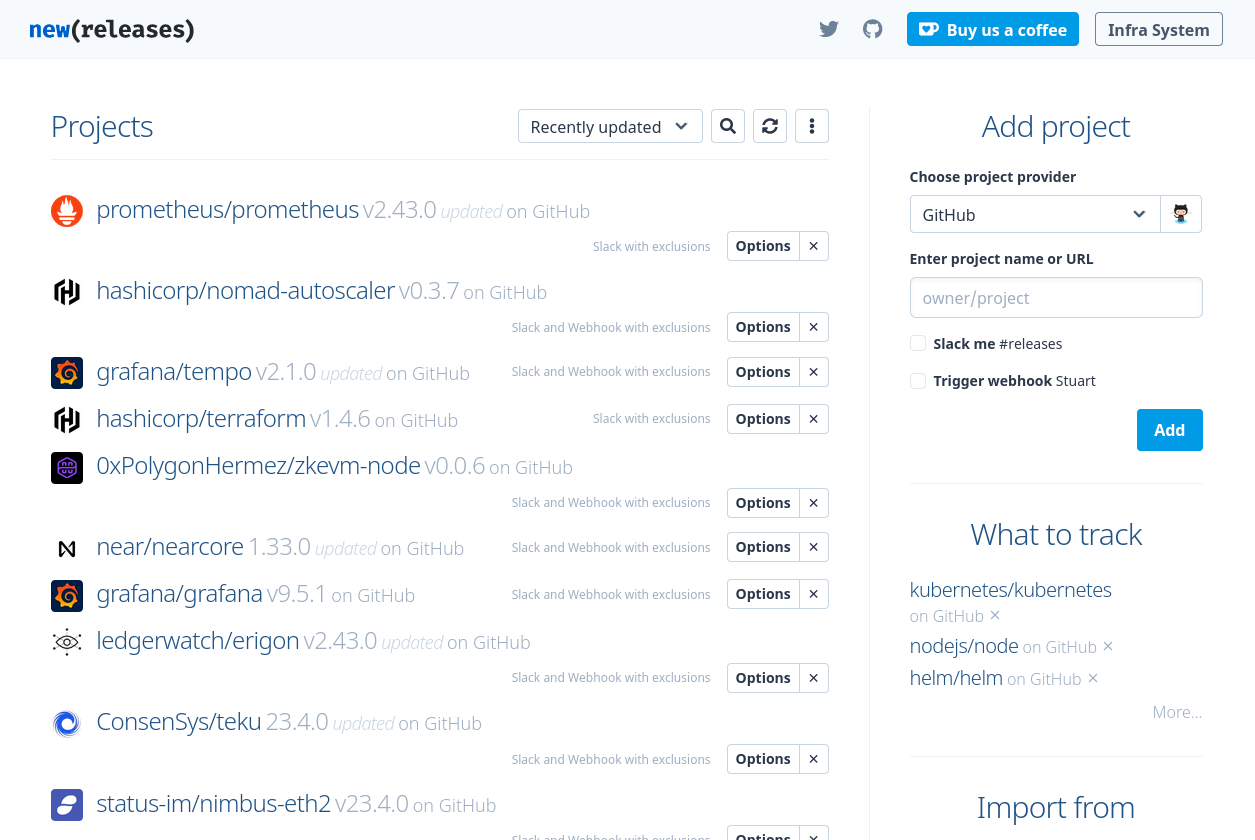Check the Trigger webhook Stuart checkbox
1255x840 pixels.
click(x=918, y=381)
